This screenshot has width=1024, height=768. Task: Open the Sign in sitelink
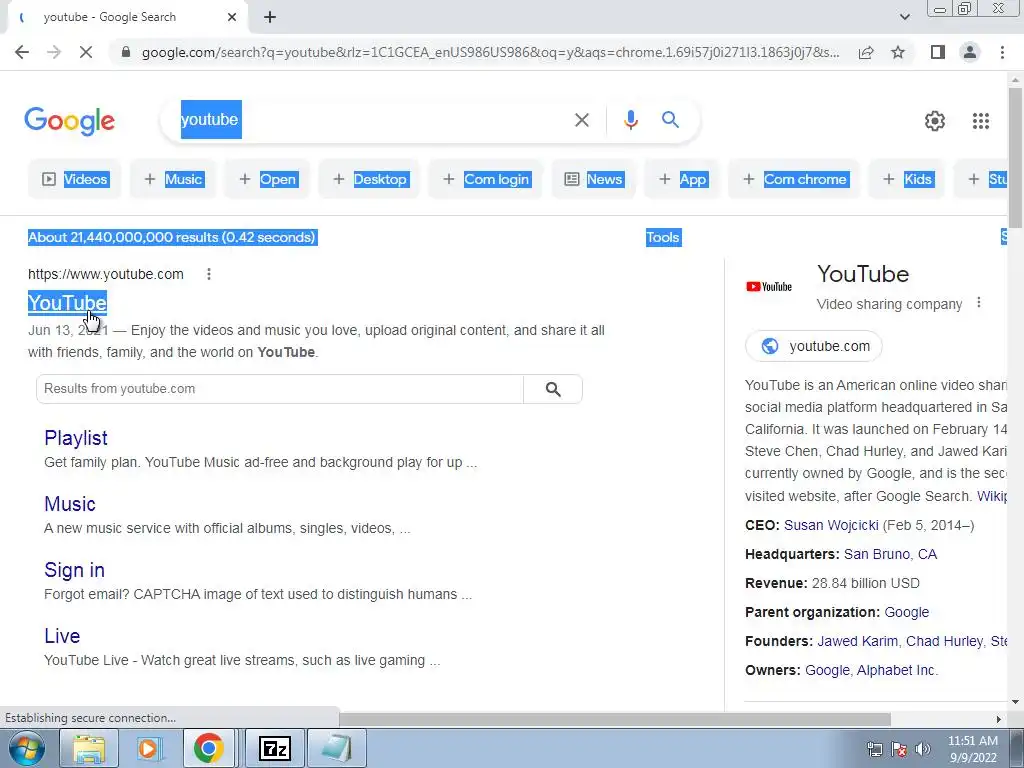[74, 570]
